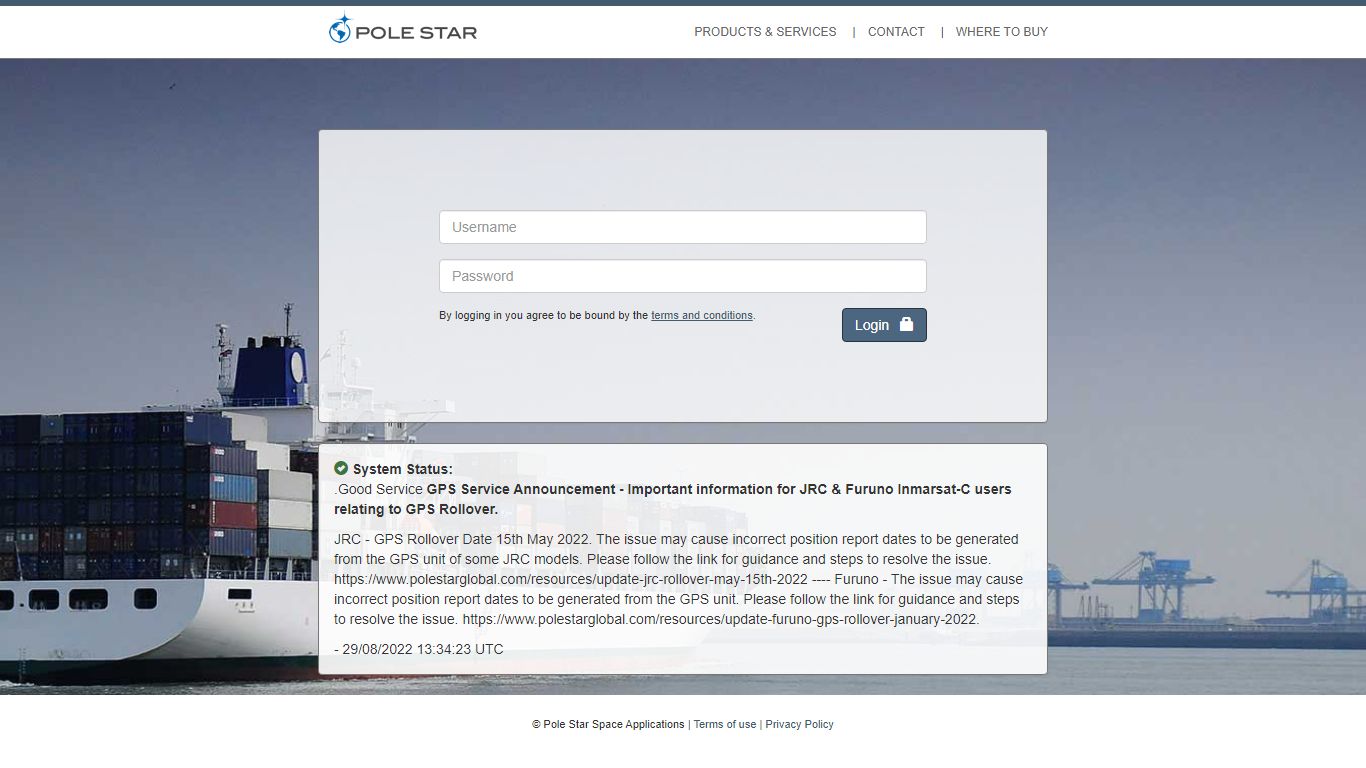
Task: Click the JRC rollover May 15th URL text
Action: tap(571, 579)
